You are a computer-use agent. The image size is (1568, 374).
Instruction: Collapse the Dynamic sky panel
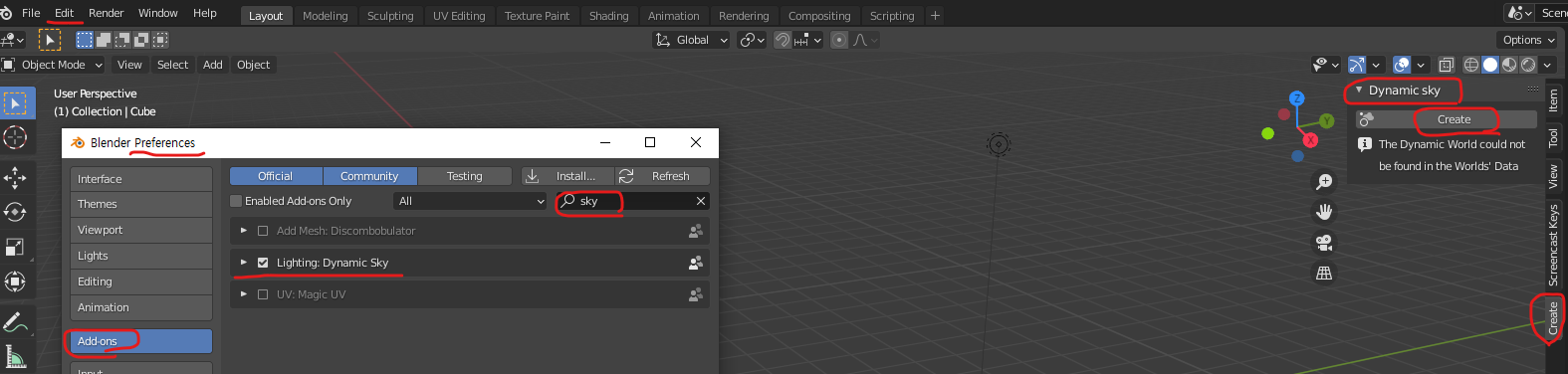1359,90
